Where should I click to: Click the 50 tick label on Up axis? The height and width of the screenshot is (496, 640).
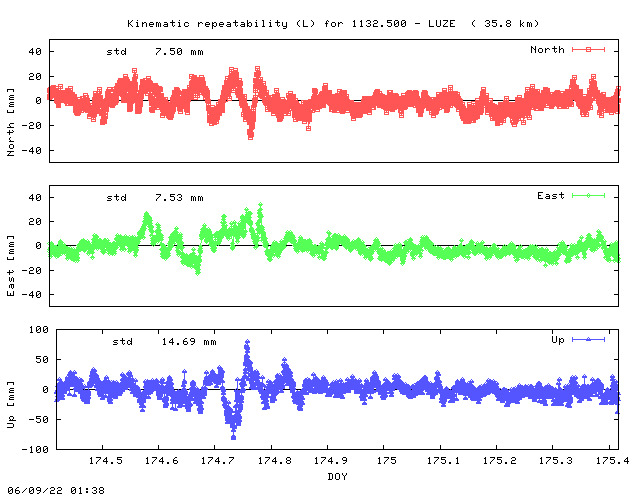click(42, 360)
